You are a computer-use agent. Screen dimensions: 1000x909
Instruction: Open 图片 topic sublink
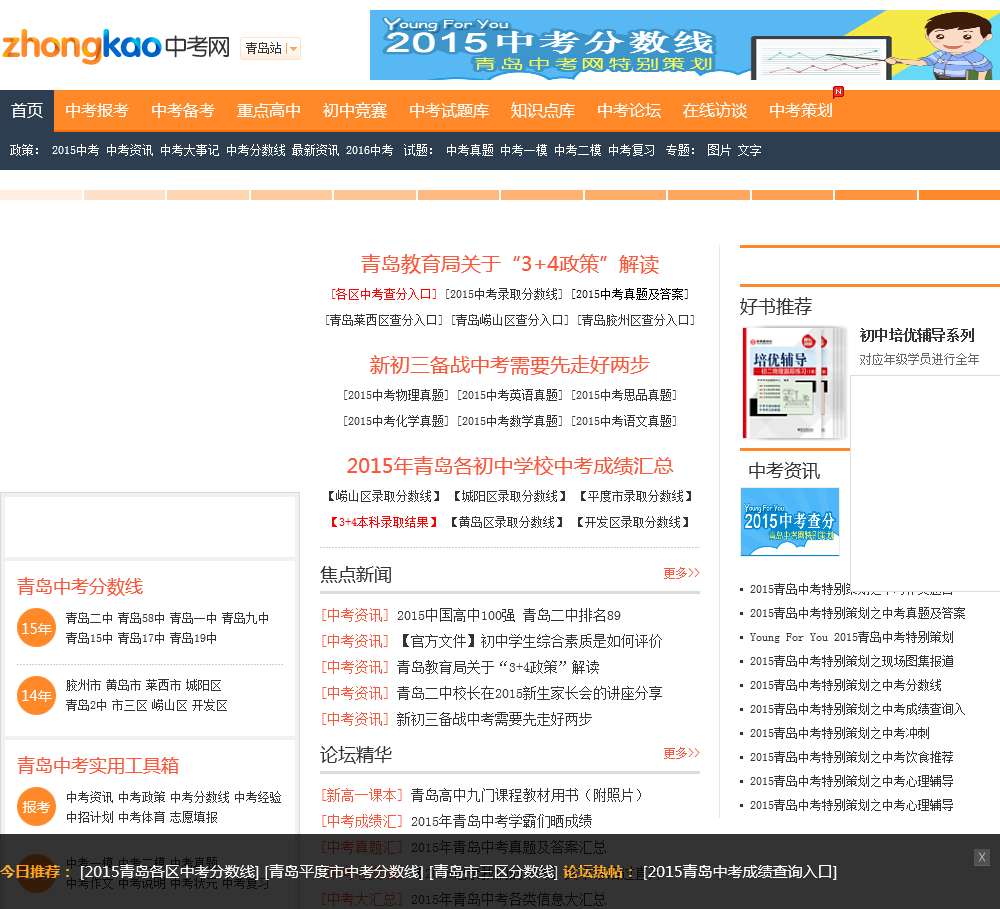(719, 151)
